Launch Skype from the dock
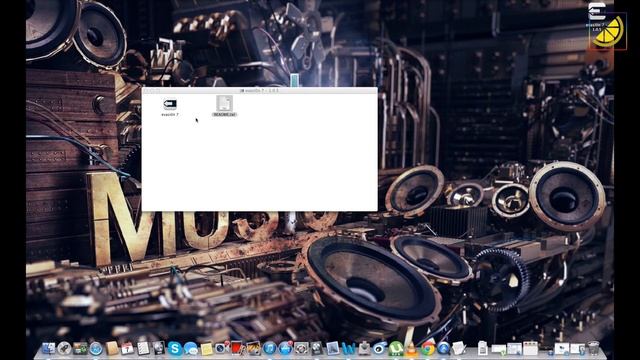The image size is (640, 360). (175, 349)
